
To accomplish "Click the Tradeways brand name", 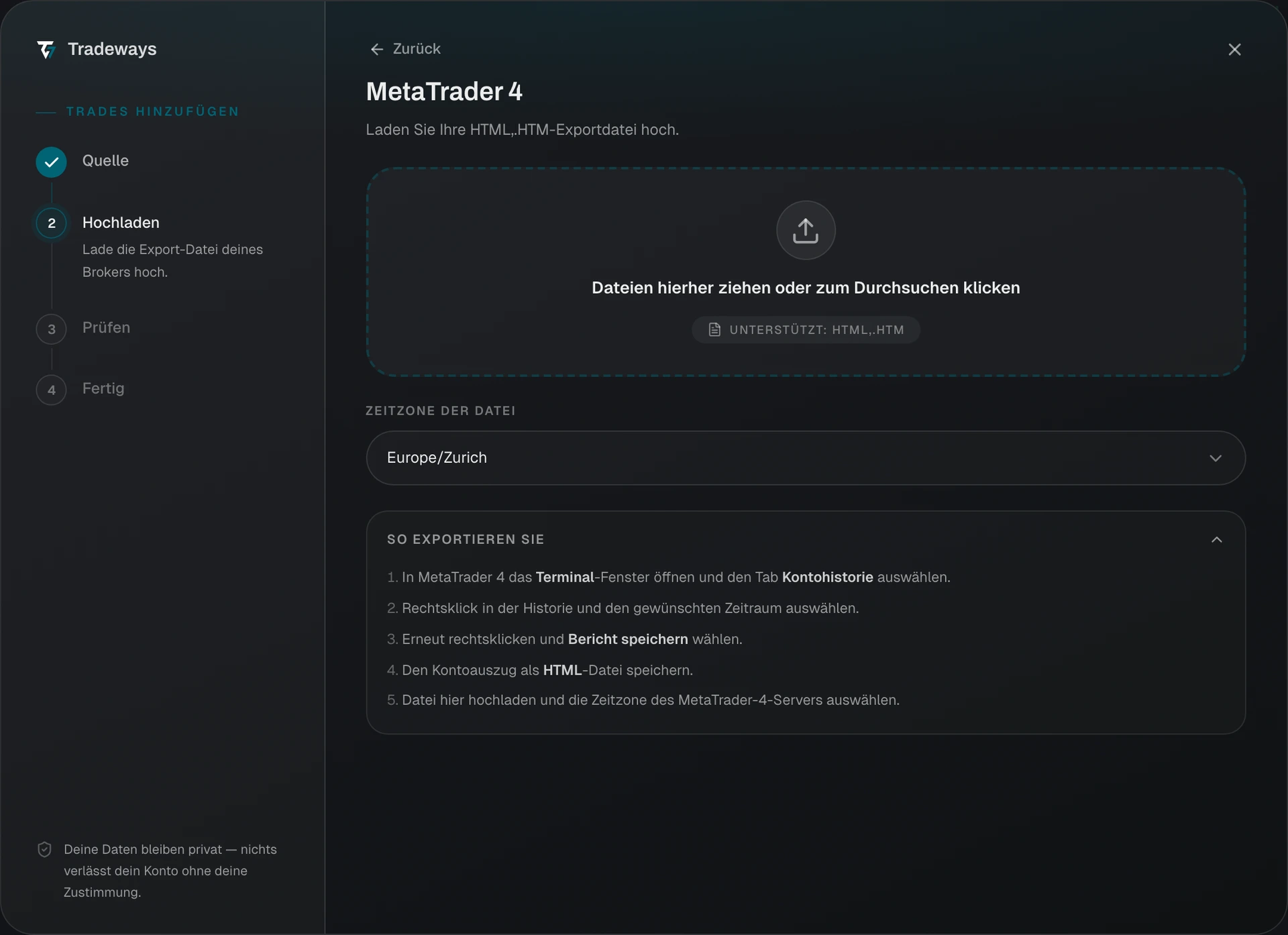I will click(x=112, y=49).
